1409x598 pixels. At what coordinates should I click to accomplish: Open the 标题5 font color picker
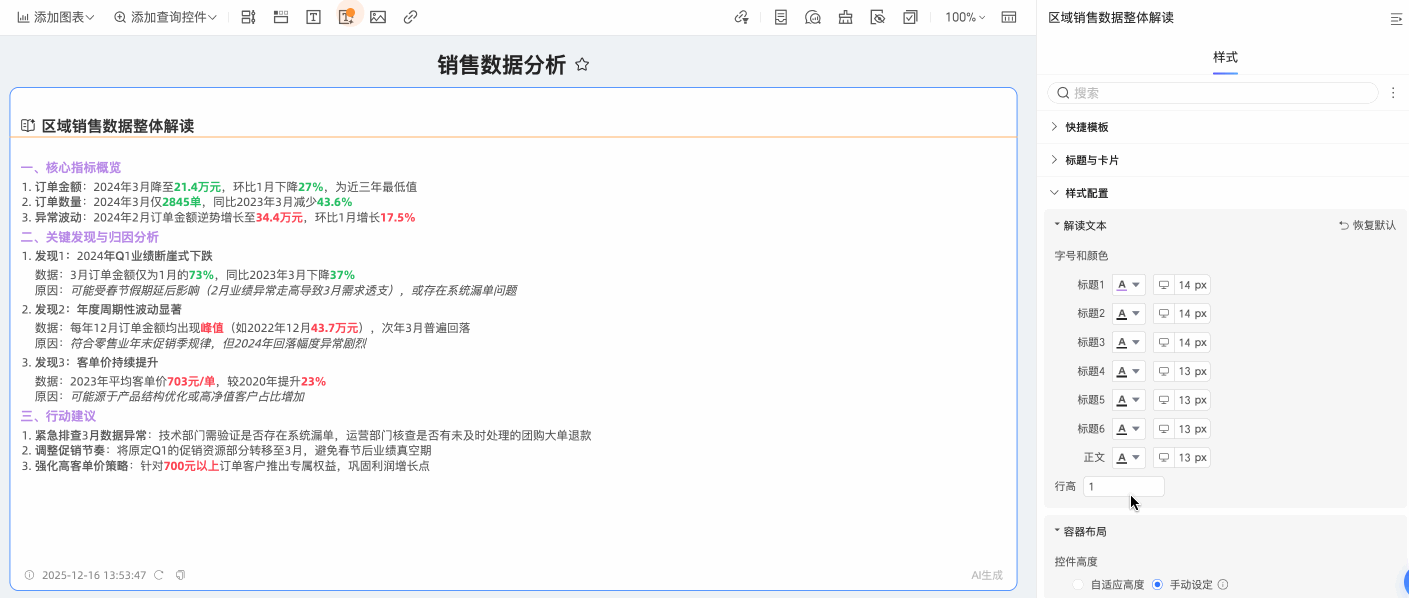[x=1129, y=400]
